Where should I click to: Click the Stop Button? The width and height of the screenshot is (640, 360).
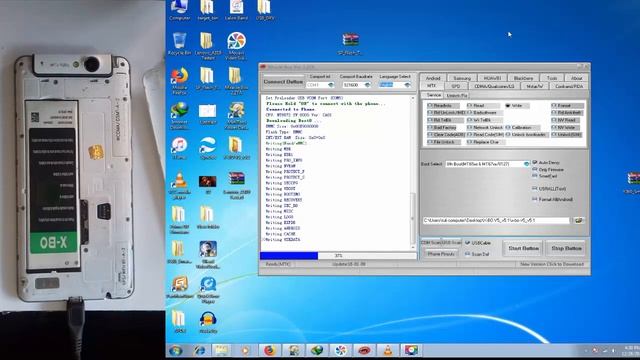click(x=567, y=248)
